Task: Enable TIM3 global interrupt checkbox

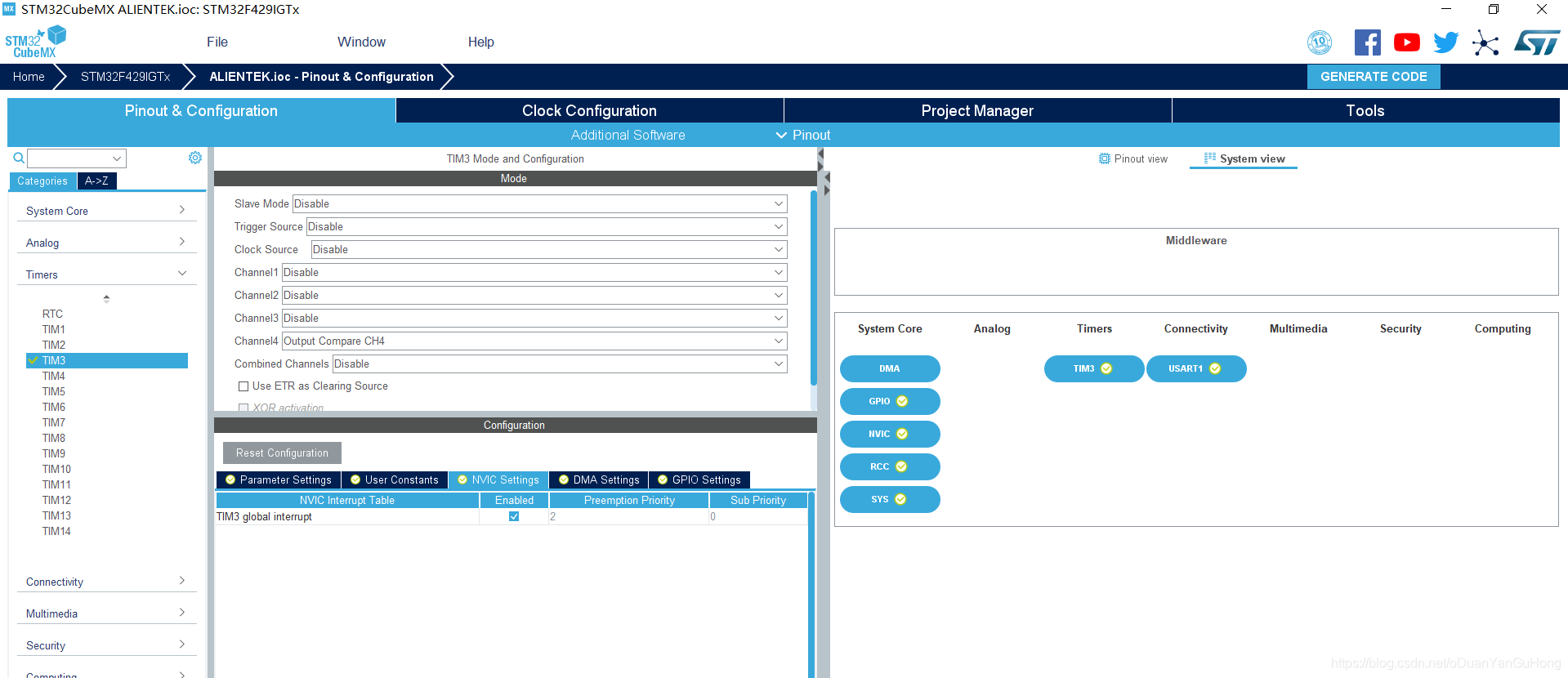Action: point(514,516)
